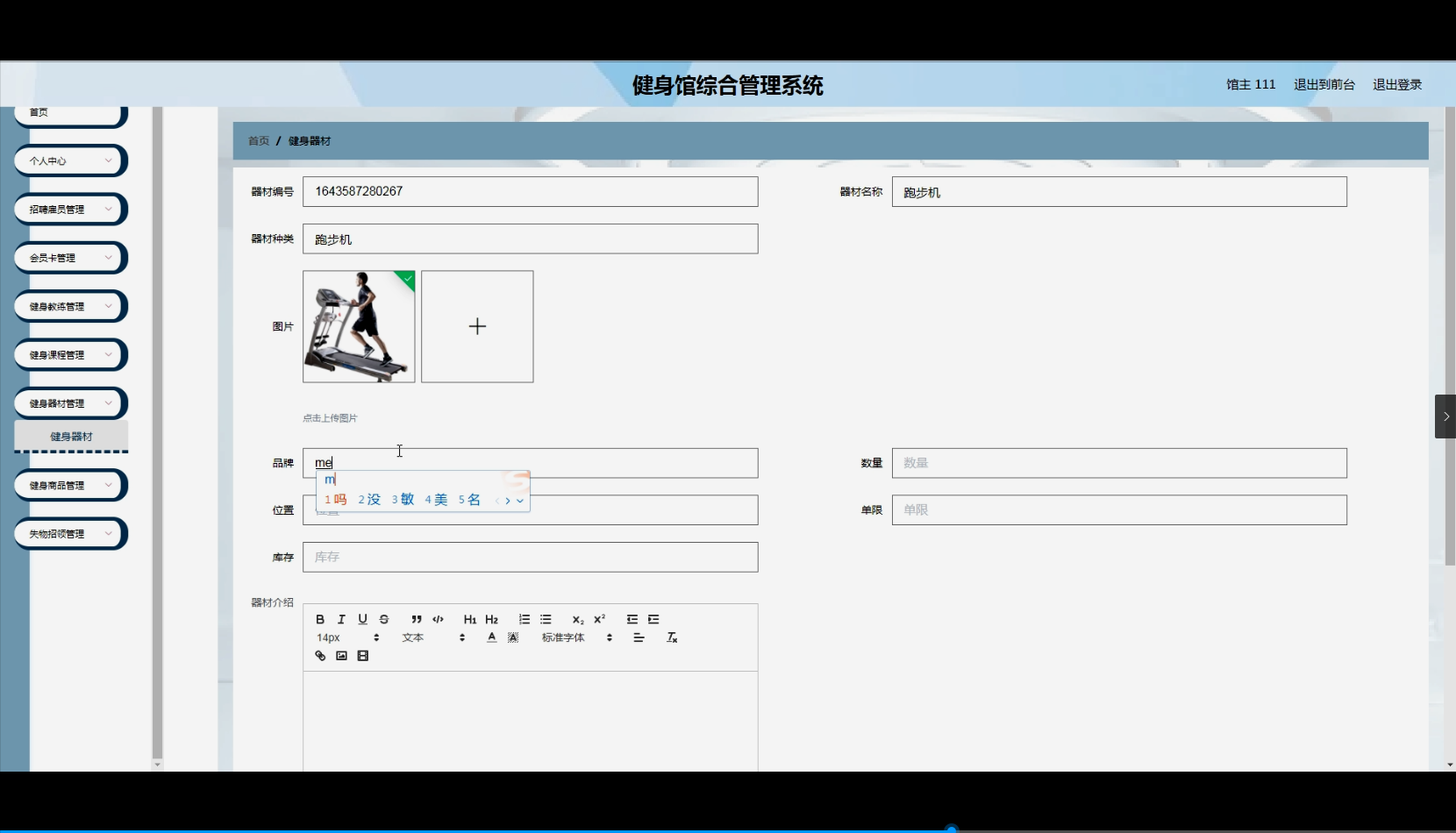Expand the 健身教练管理 sidebar menu
The width and height of the screenshot is (1456, 833).
(71, 307)
